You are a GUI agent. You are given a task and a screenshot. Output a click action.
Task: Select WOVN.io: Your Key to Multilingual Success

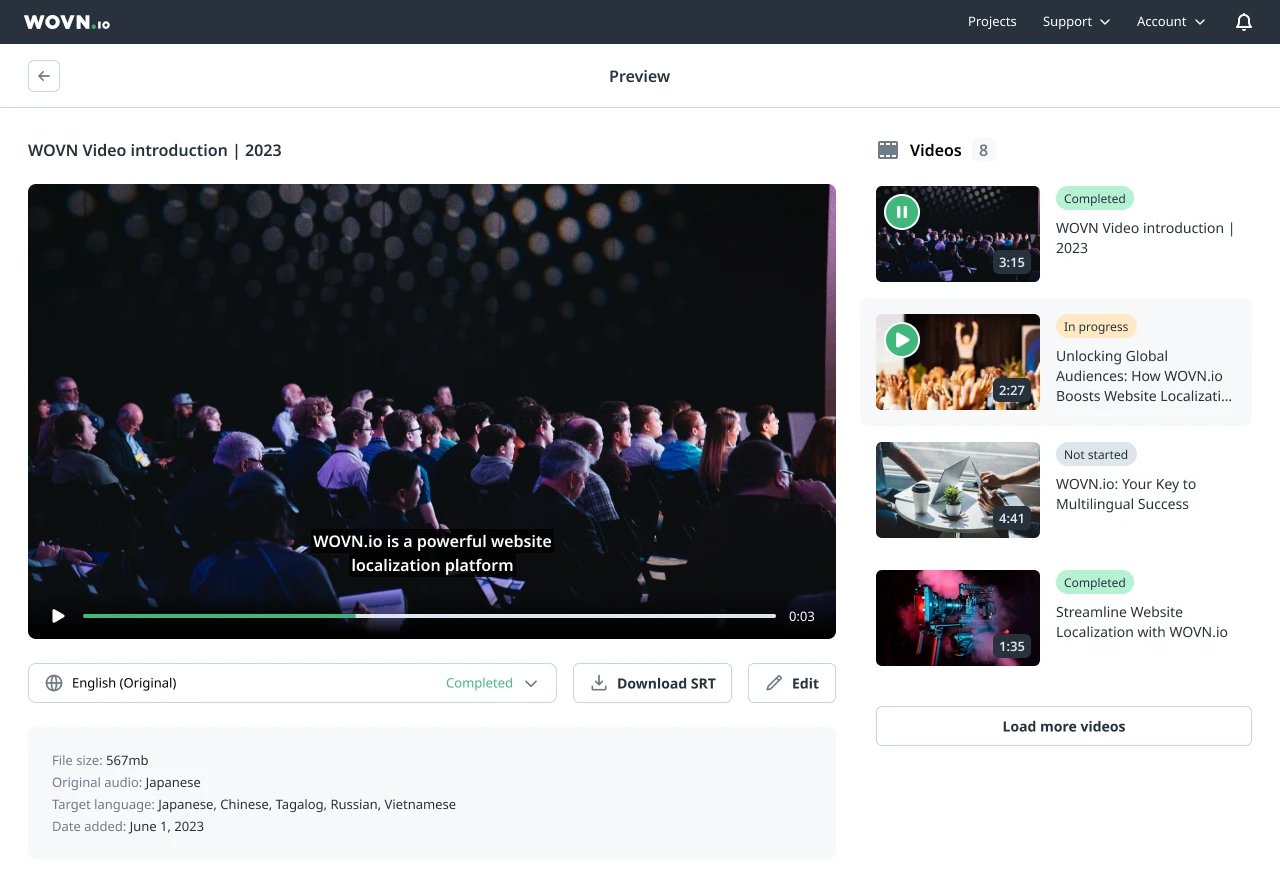coord(1126,494)
